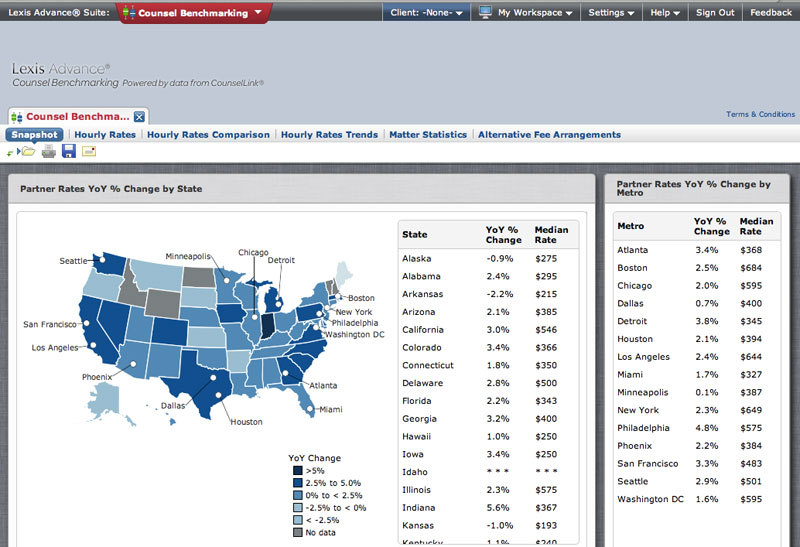
Task: Click the Miami map marker
Action: [309, 409]
